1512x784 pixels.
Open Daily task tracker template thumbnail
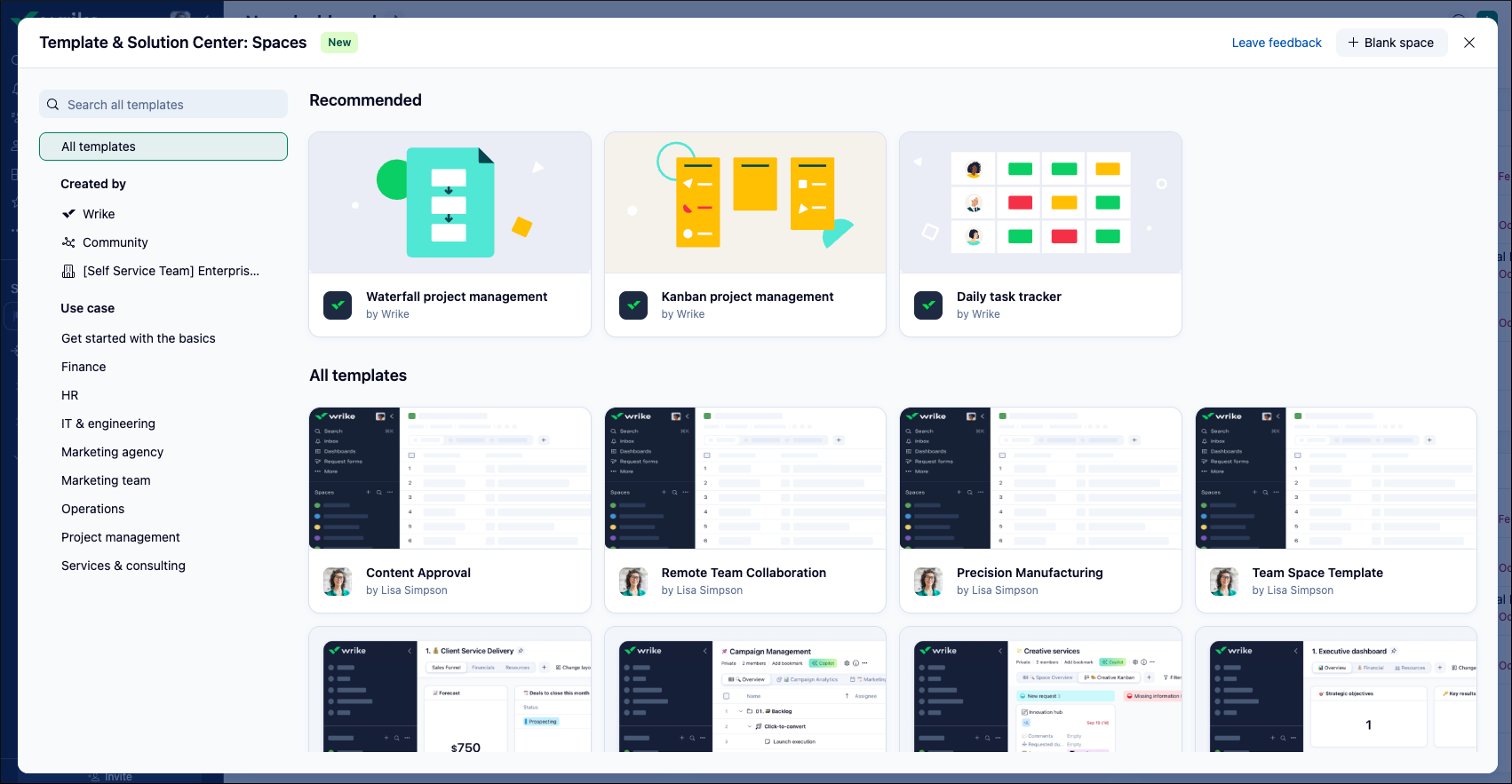click(x=1040, y=202)
